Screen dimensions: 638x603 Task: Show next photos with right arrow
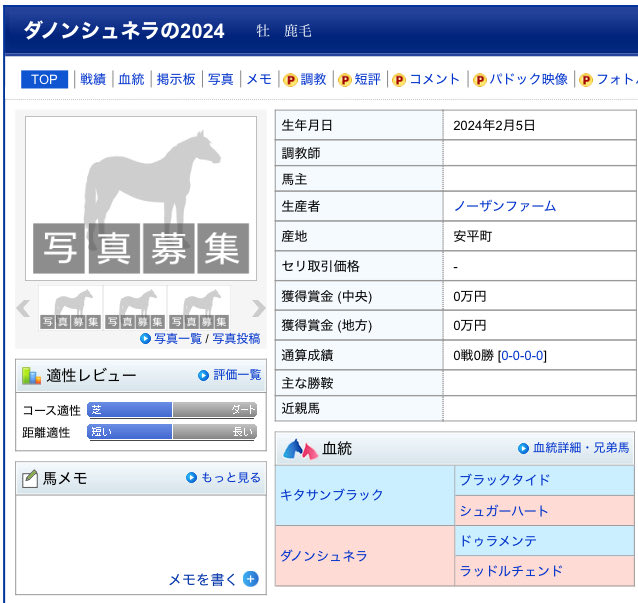point(258,308)
